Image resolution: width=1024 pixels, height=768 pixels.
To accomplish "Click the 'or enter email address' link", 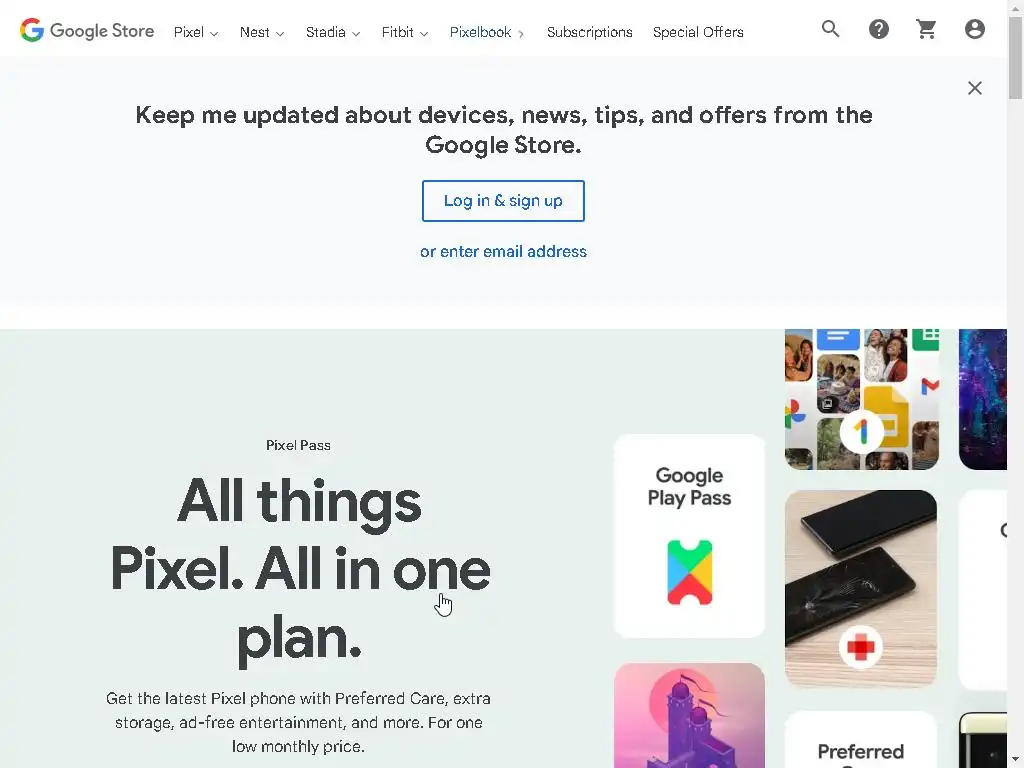I will [503, 252].
